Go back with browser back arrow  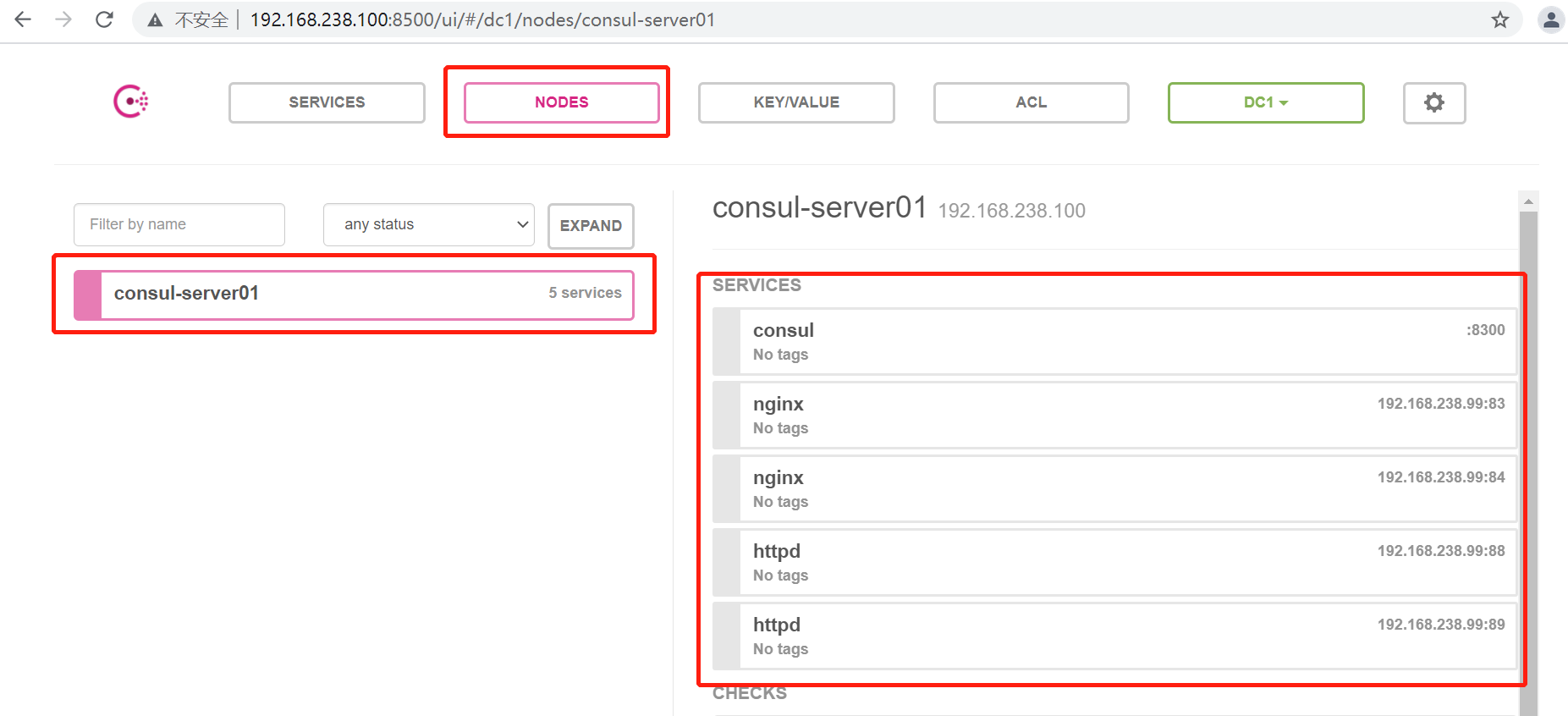23,19
